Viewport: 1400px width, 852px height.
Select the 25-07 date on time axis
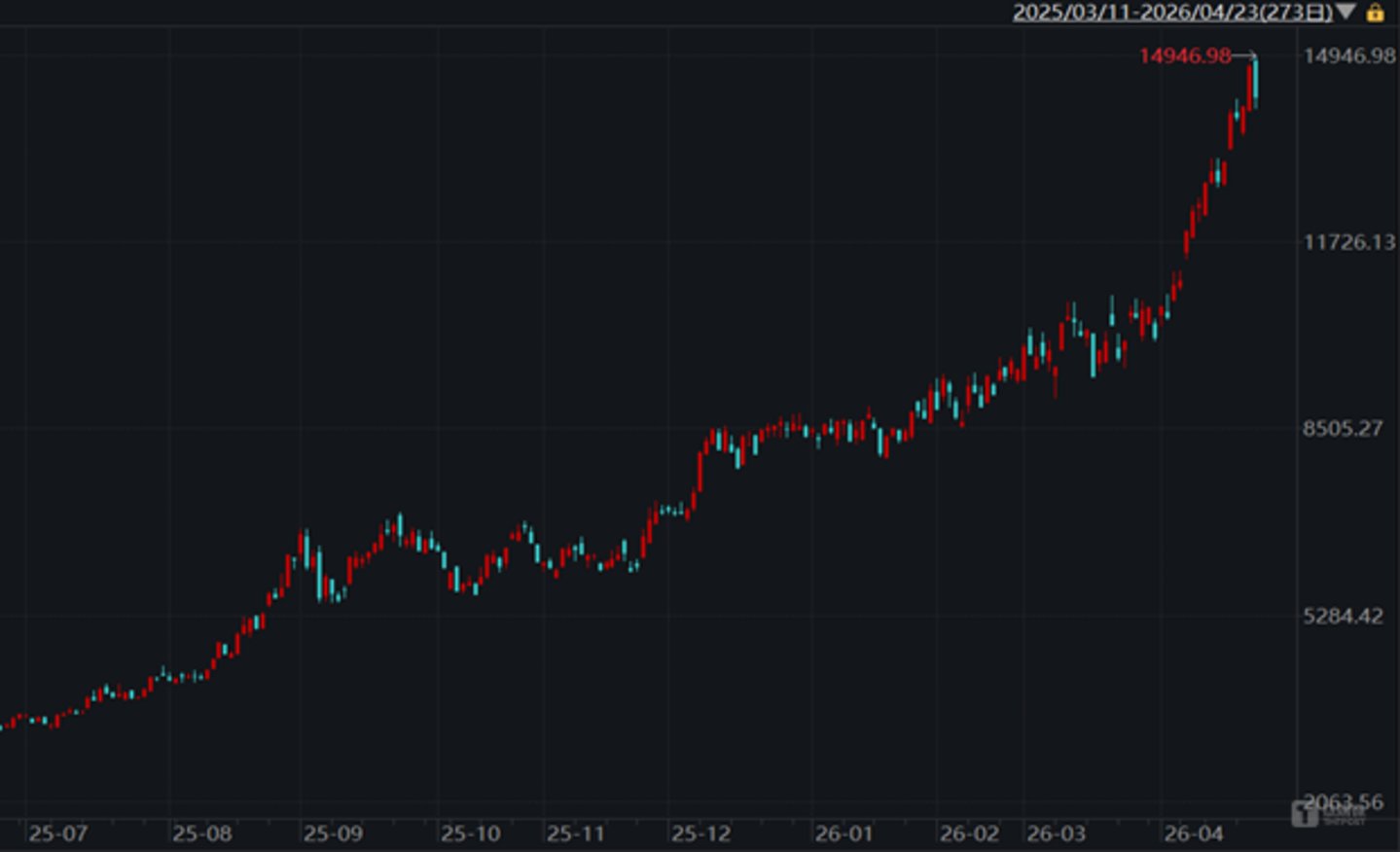click(x=57, y=834)
